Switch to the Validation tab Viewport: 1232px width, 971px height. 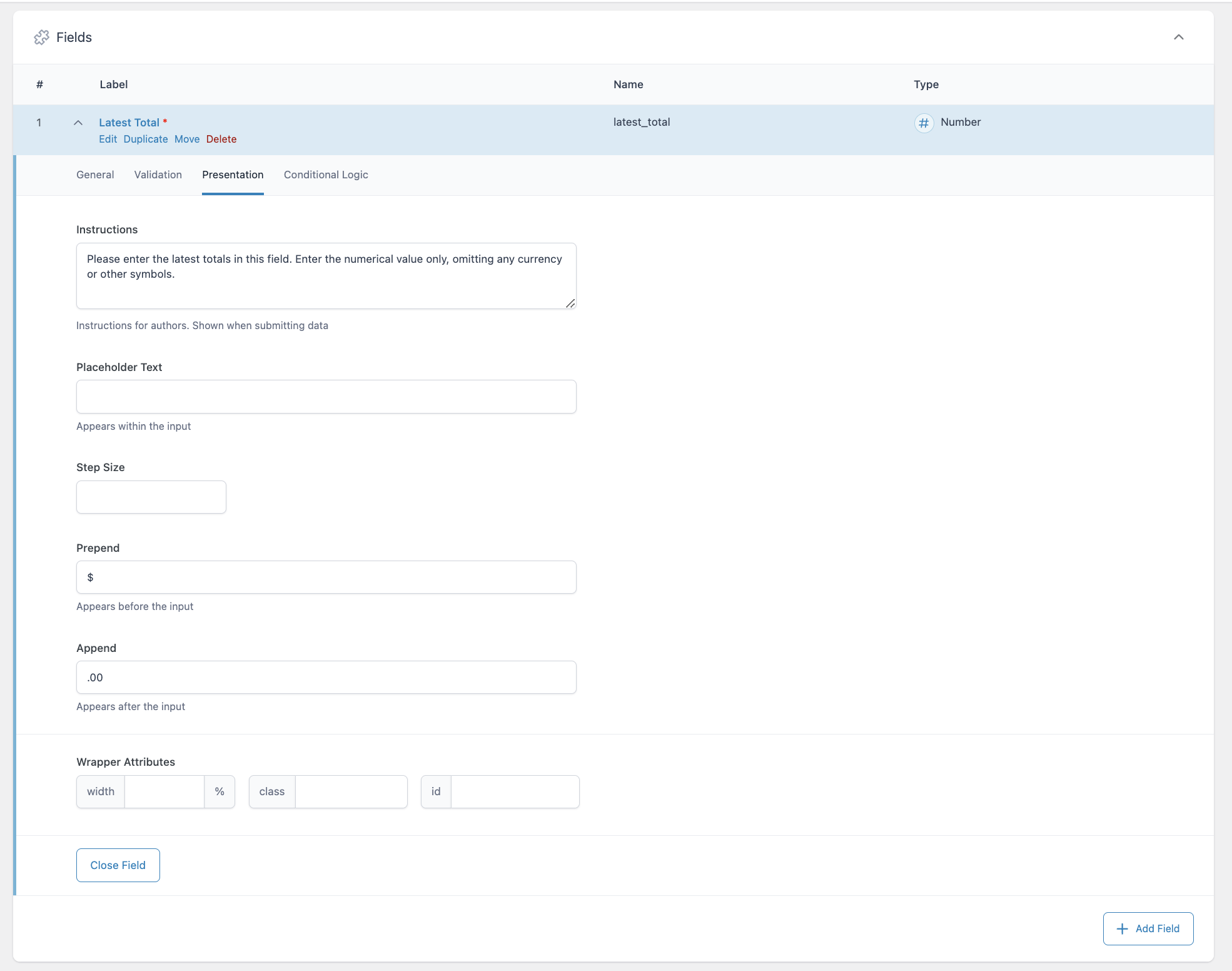pyautogui.click(x=158, y=175)
